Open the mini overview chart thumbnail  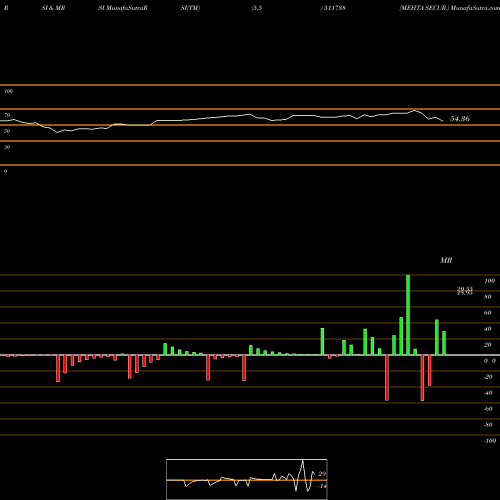point(247,479)
